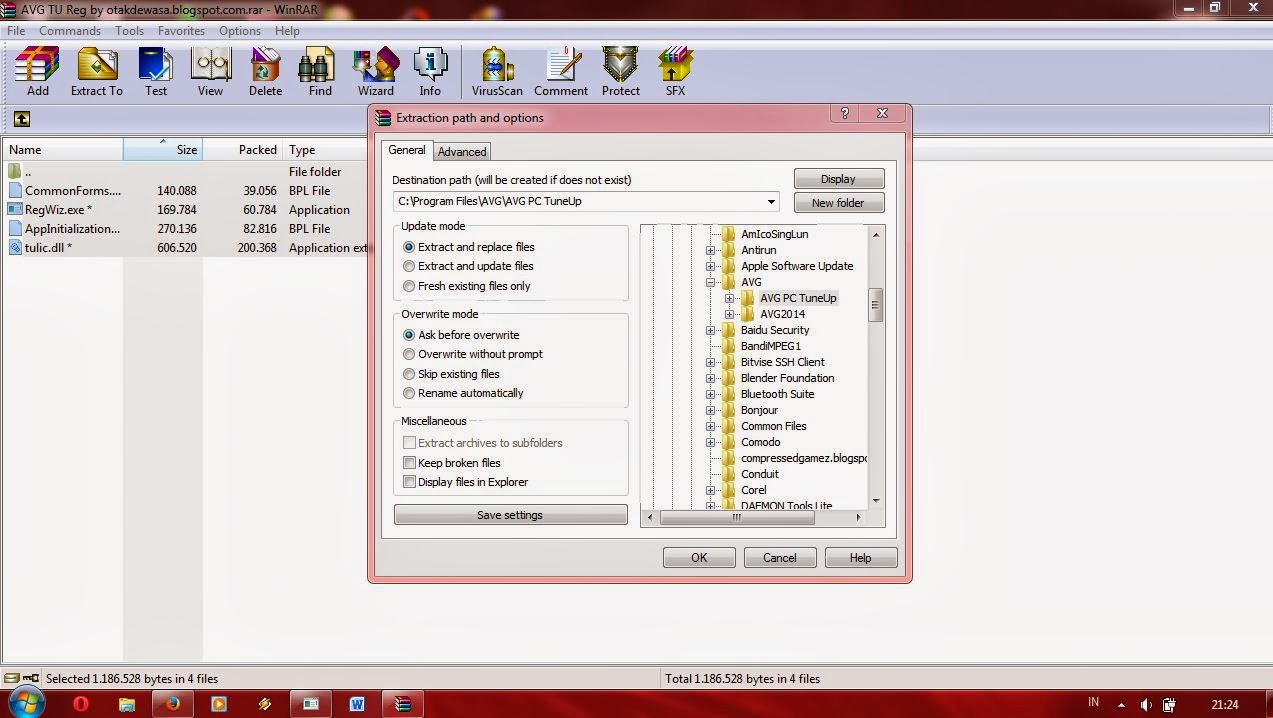Select the RegWiz.exe file icon
The width and height of the screenshot is (1273, 718).
(15, 210)
